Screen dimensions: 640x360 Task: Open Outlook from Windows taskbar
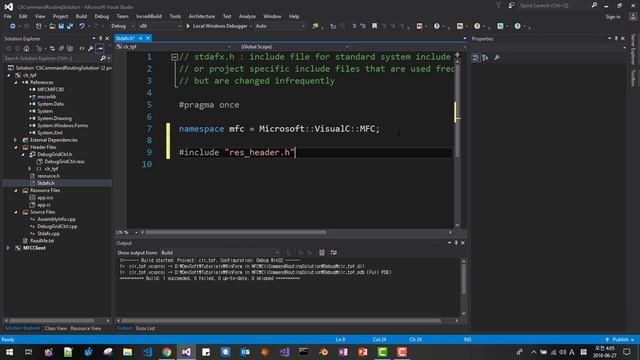click(245, 352)
